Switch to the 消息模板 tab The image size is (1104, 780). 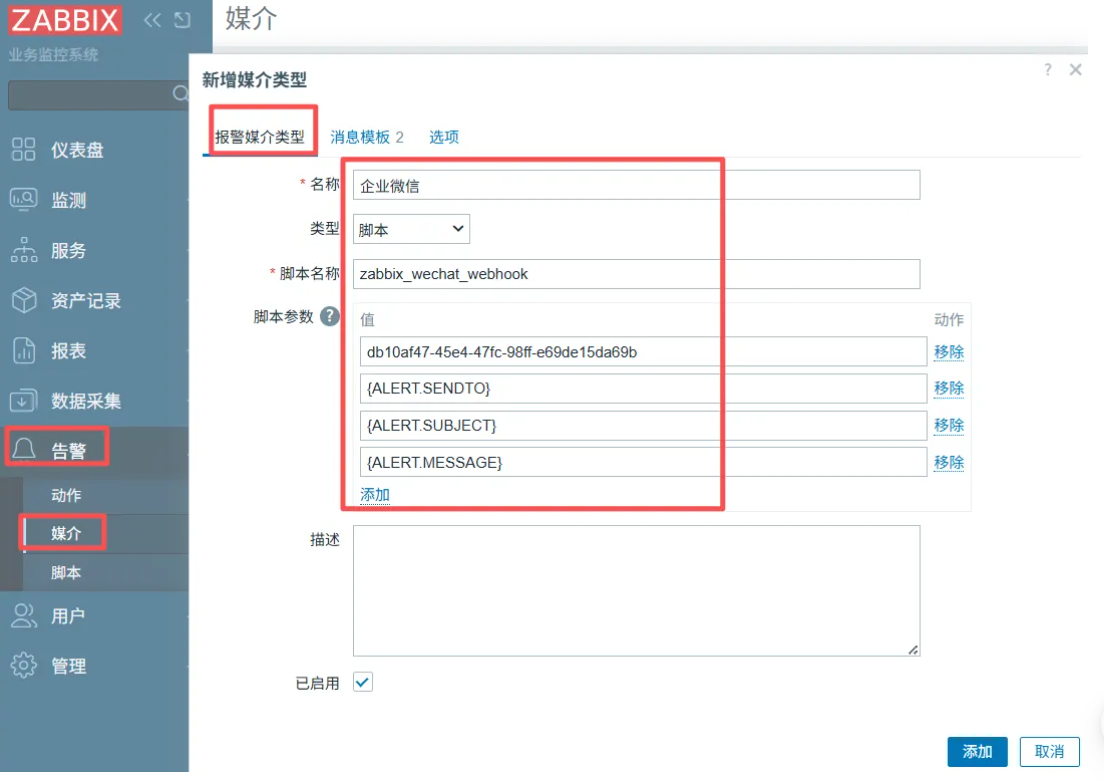click(366, 137)
